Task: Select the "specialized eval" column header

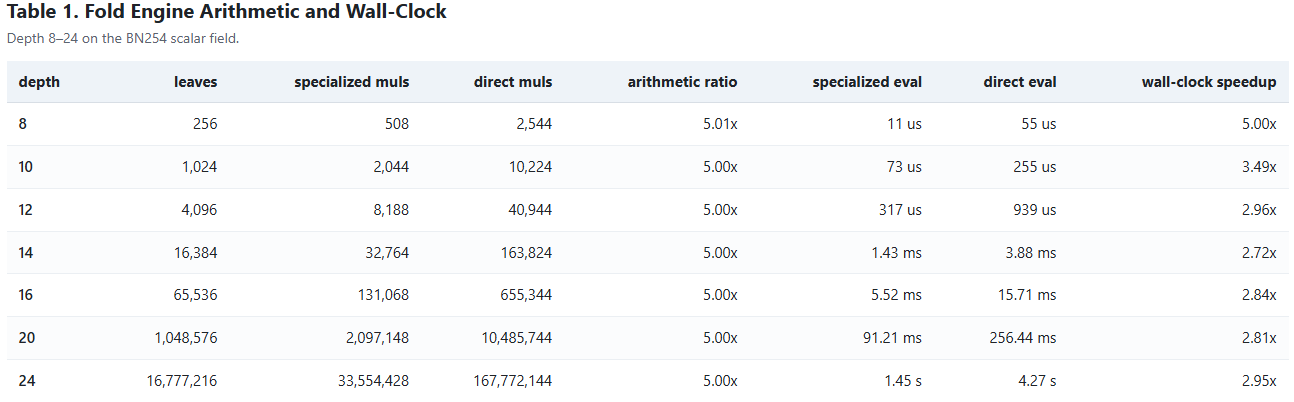Action: click(x=867, y=82)
